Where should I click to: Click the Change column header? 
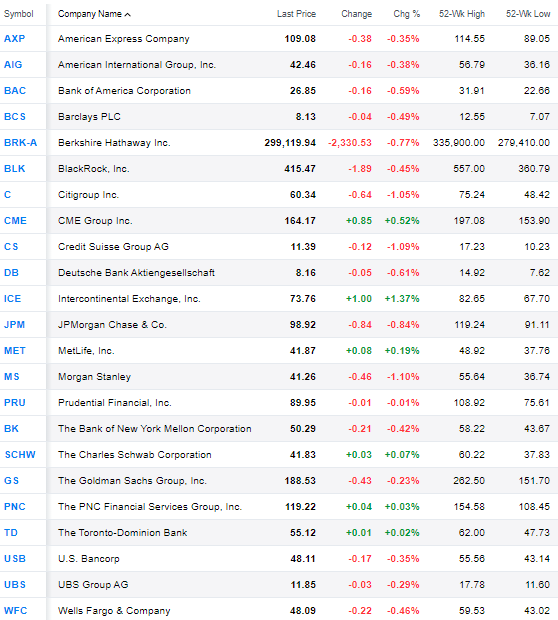tap(356, 14)
